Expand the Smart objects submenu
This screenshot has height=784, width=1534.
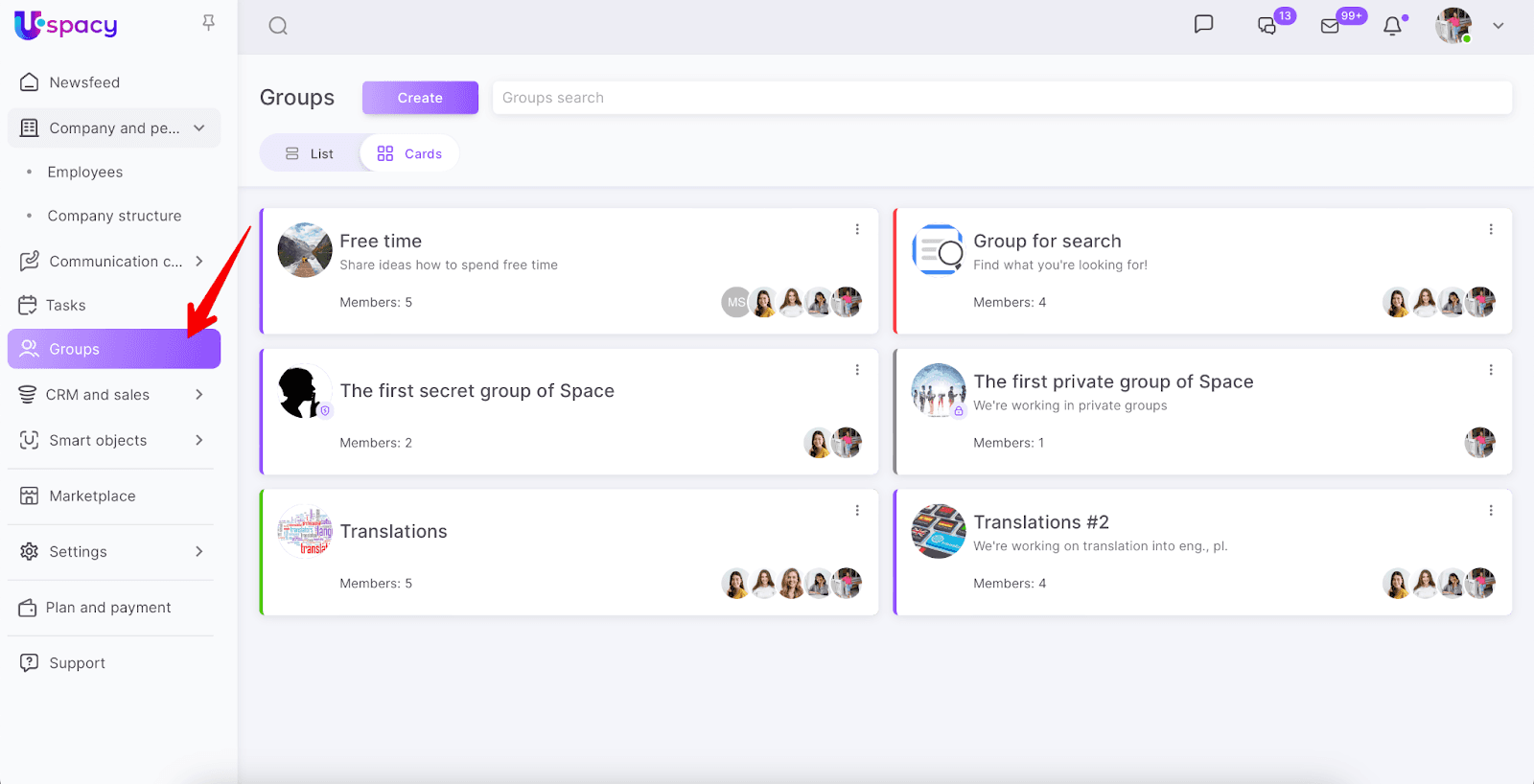[199, 441]
